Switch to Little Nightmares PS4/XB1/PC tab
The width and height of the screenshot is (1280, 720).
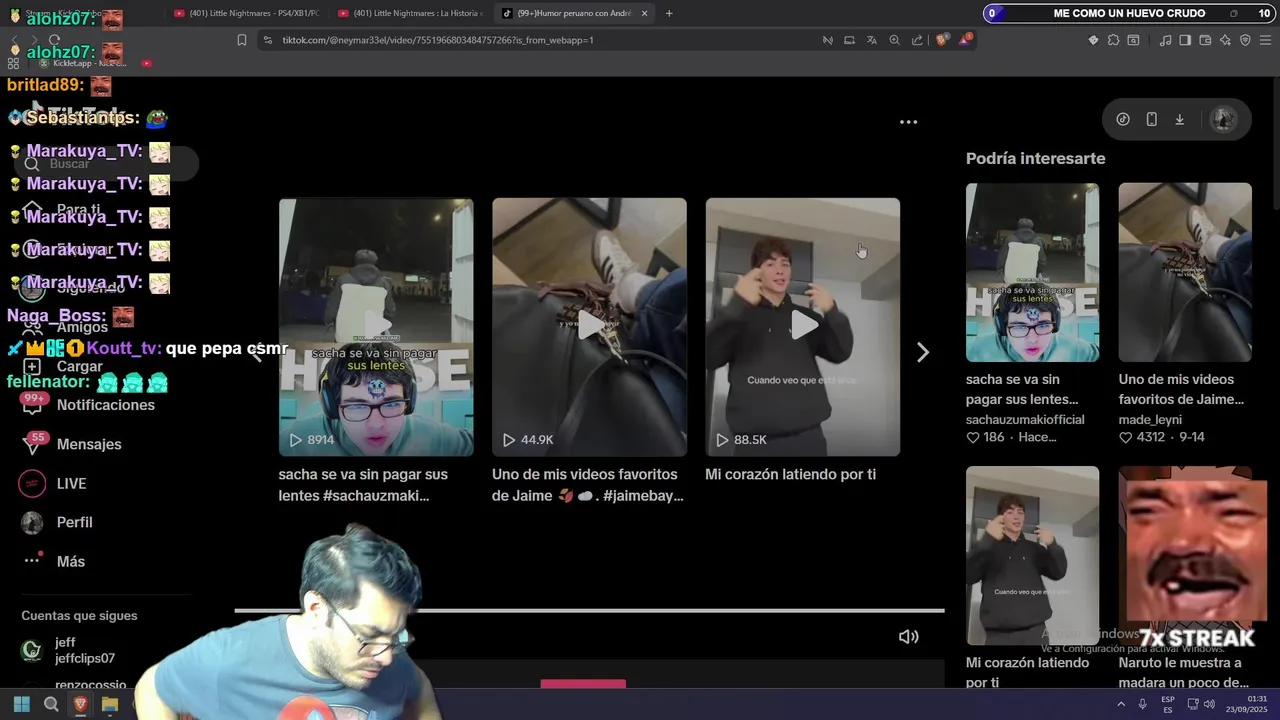coord(245,13)
